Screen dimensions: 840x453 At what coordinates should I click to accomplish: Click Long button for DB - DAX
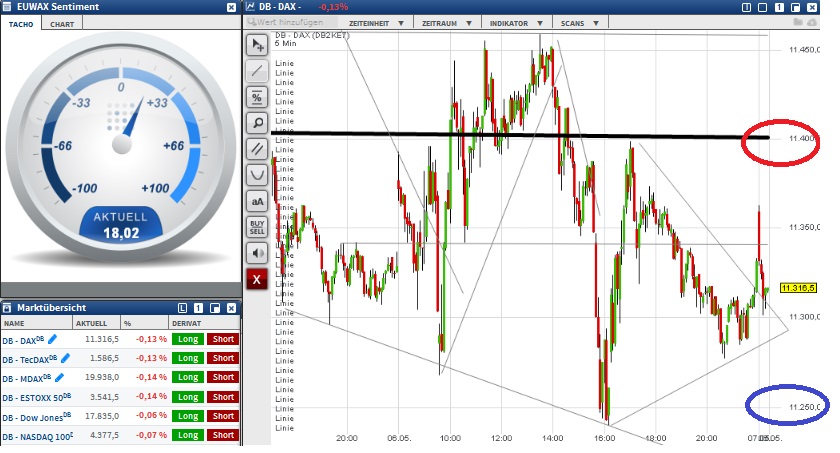pyautogui.click(x=188, y=339)
